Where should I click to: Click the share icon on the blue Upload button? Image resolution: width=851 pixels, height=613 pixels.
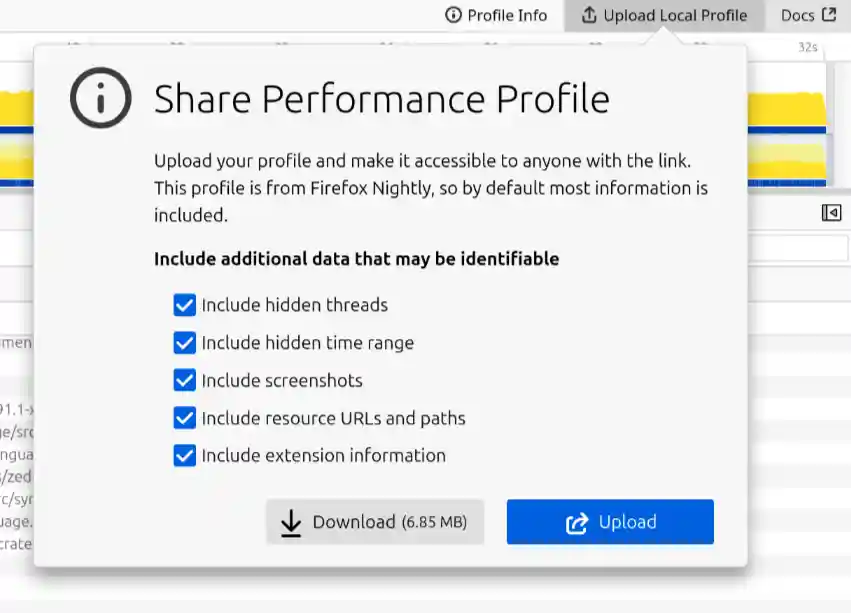576,522
